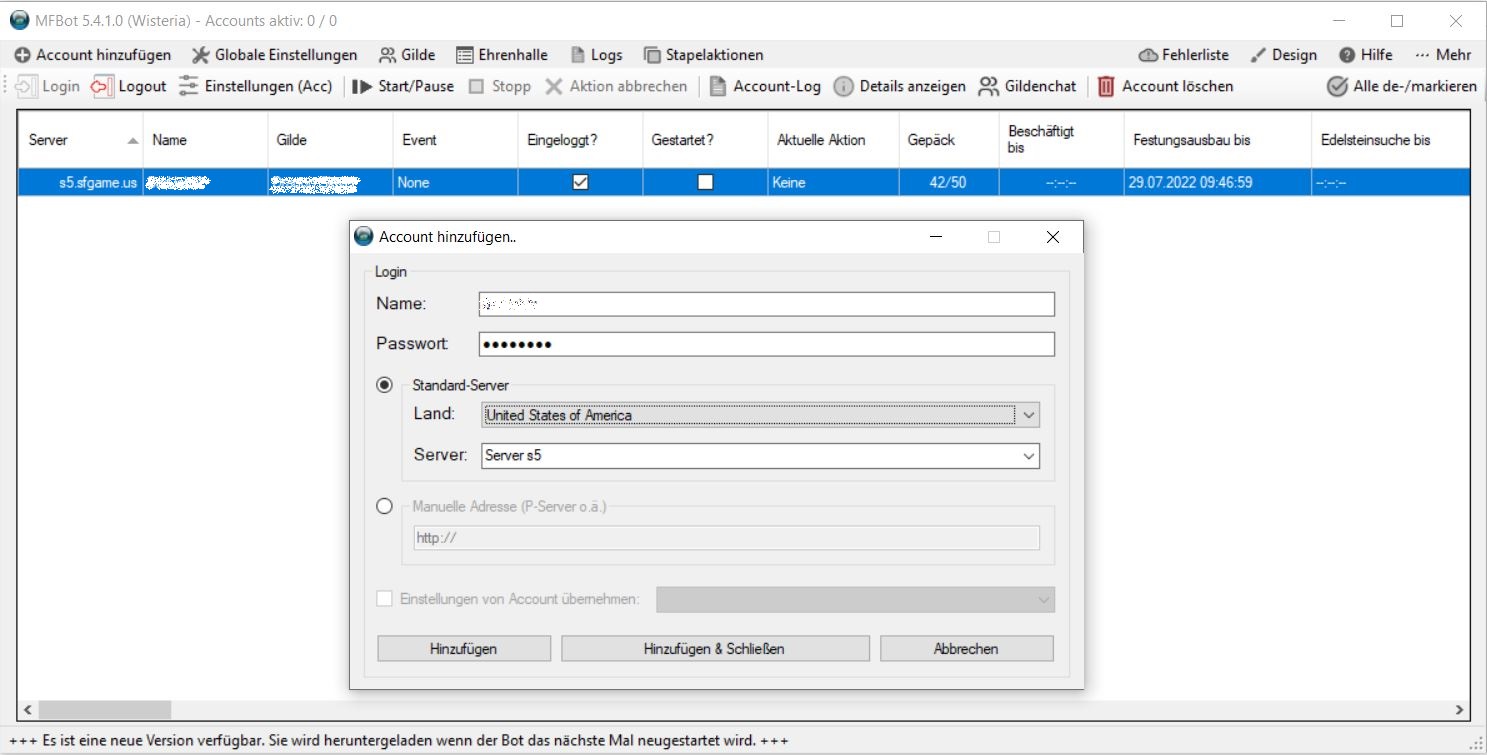Open Globale Einstellungen in the menu bar
The width and height of the screenshot is (1487, 755).
[x=274, y=55]
